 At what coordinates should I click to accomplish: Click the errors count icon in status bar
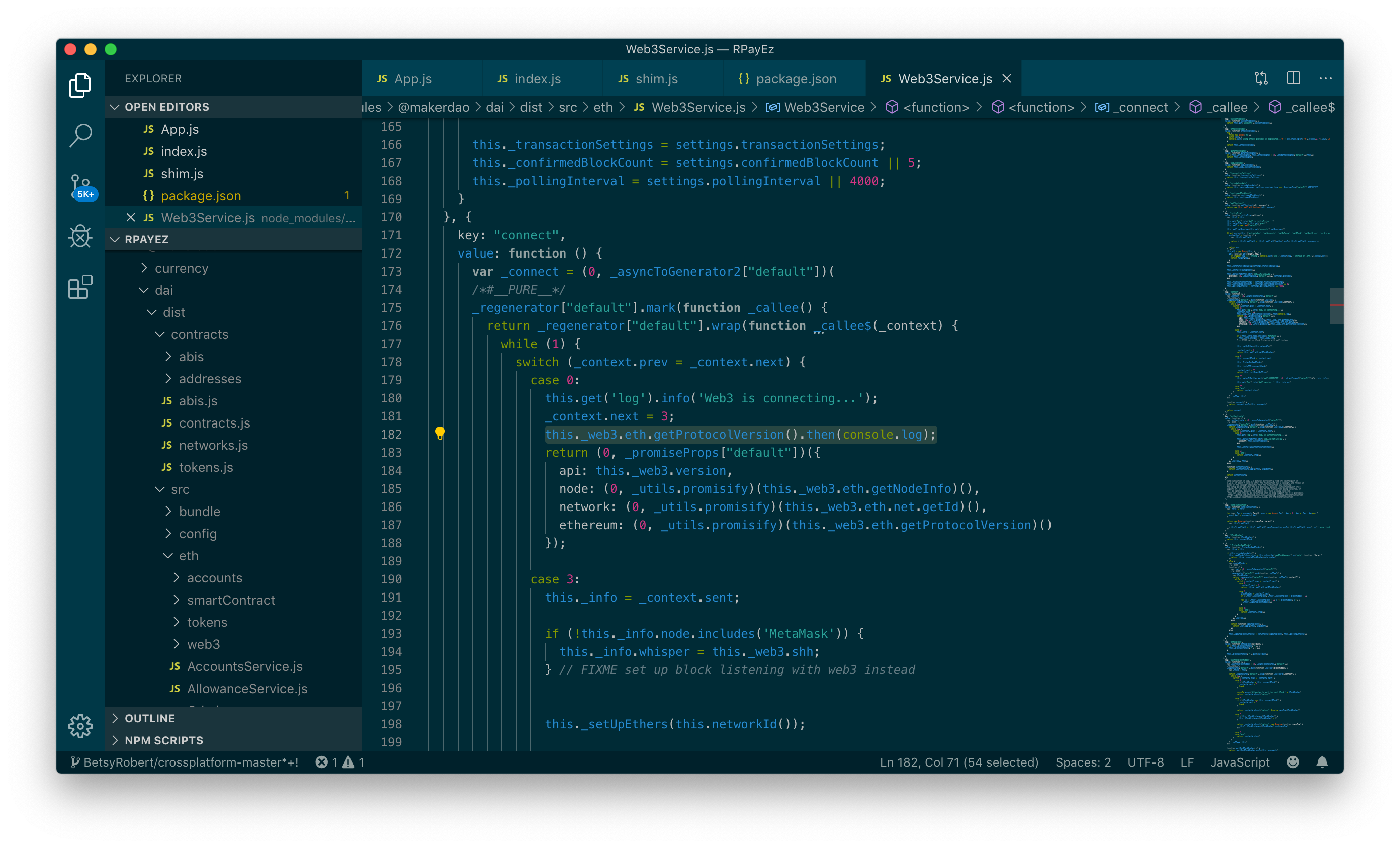(x=322, y=762)
